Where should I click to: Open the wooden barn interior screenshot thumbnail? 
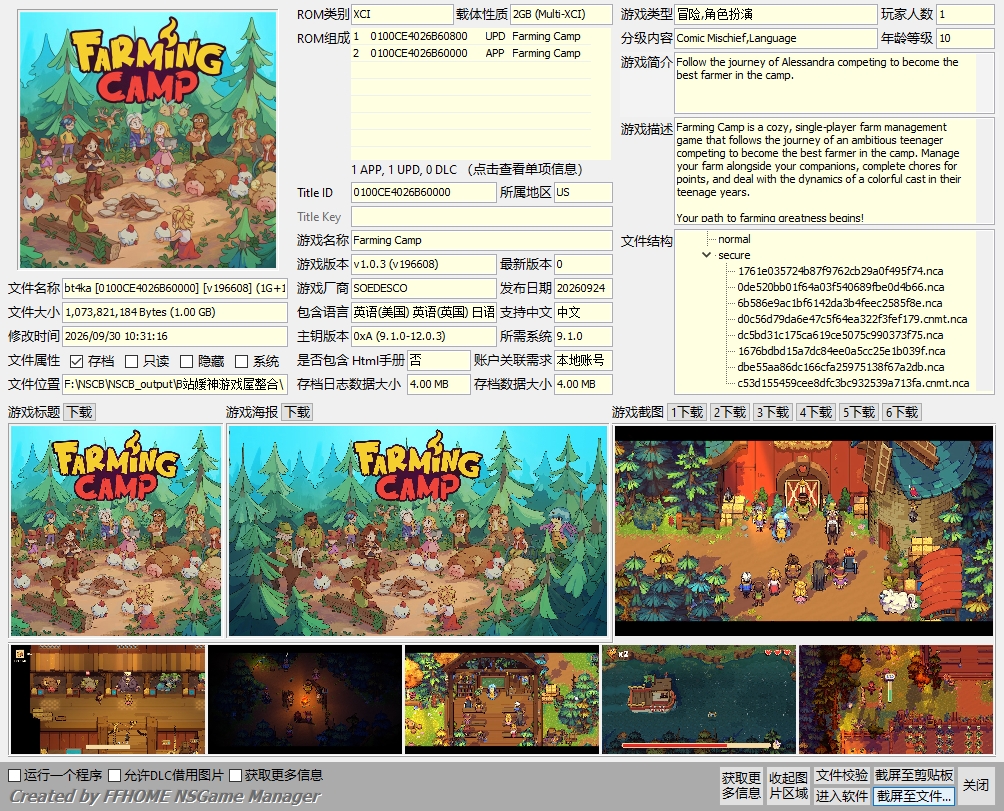tap(502, 699)
